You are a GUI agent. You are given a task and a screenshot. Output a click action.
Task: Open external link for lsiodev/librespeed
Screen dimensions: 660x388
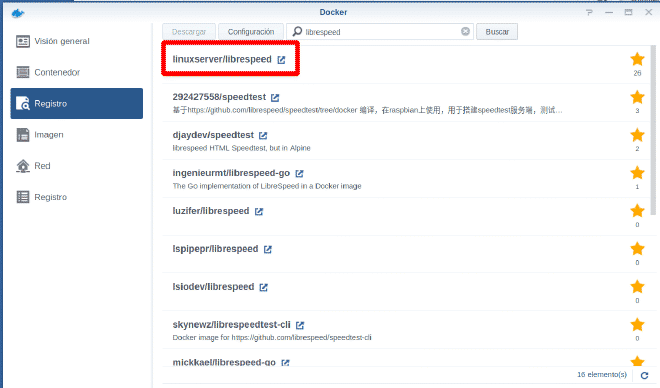click(263, 287)
